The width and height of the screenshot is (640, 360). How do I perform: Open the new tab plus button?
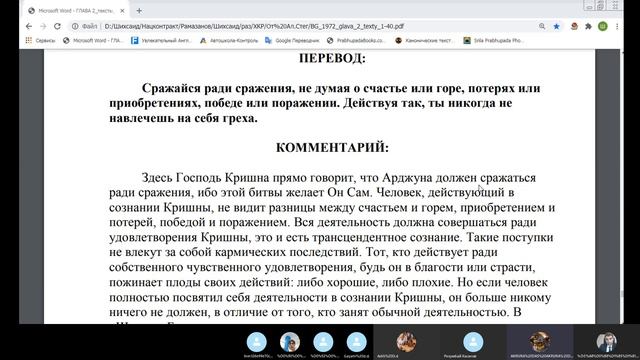click(139, 11)
